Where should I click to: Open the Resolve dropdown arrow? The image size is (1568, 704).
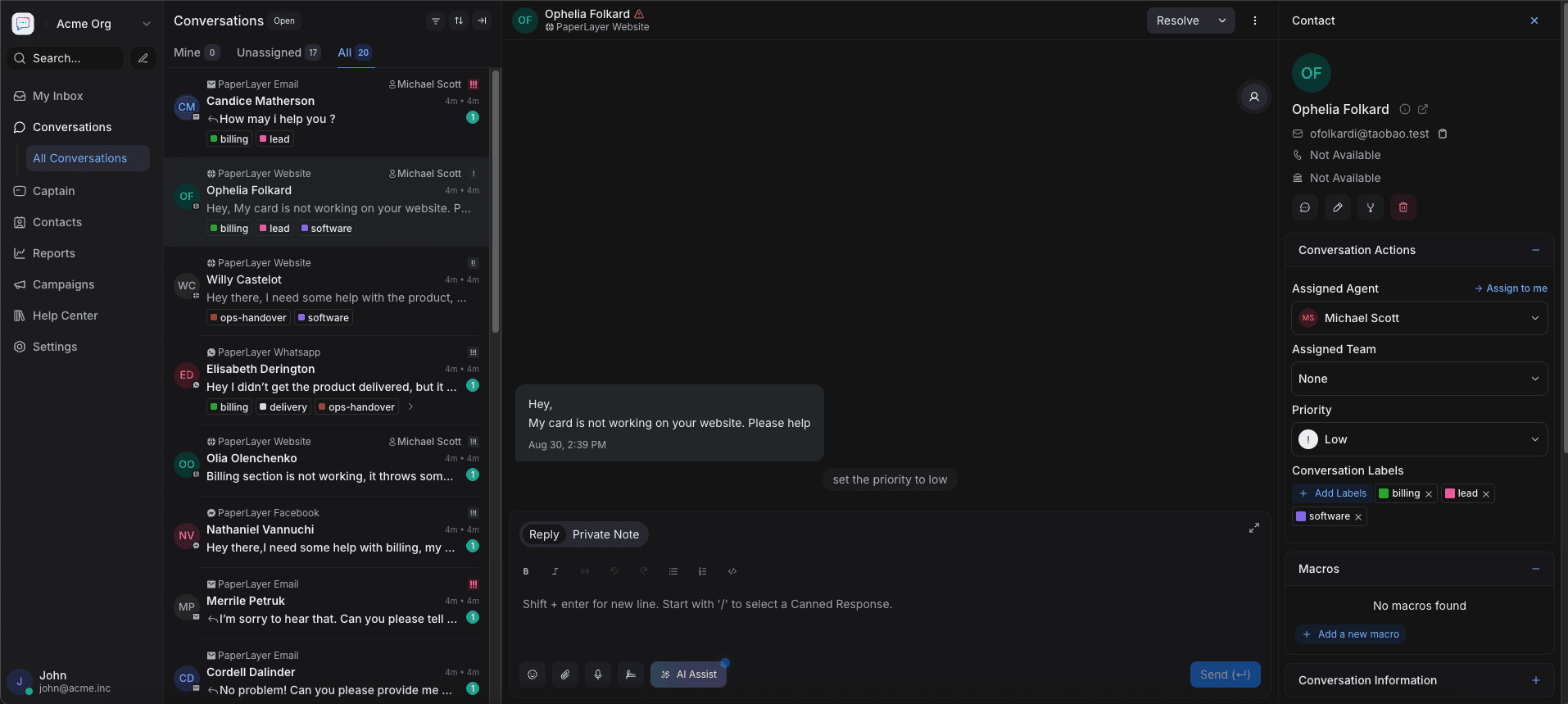click(1222, 20)
